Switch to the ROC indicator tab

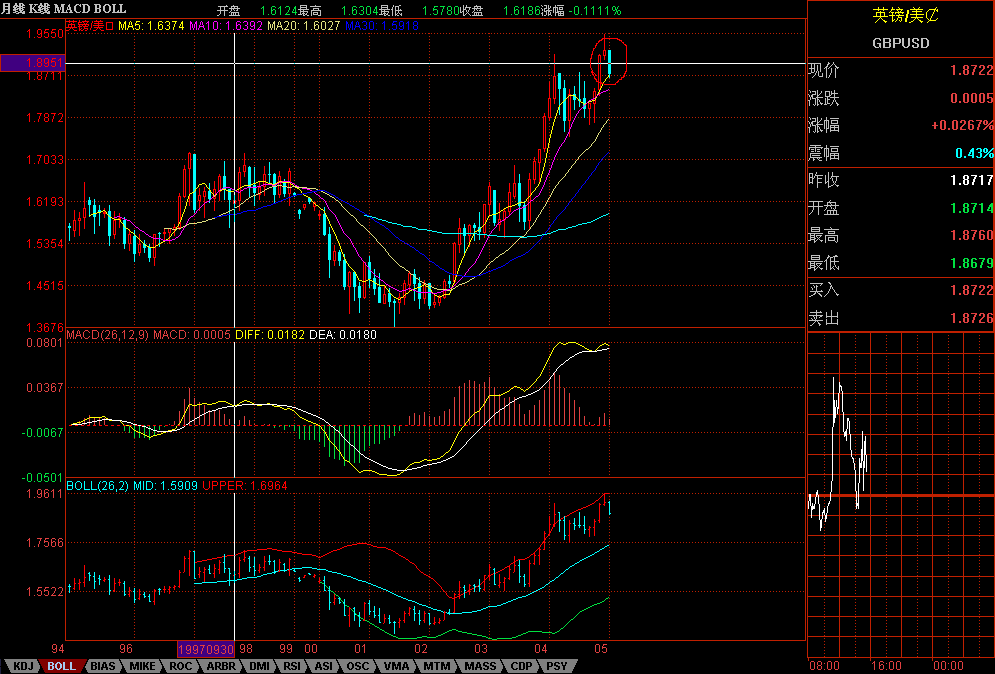tap(180, 666)
